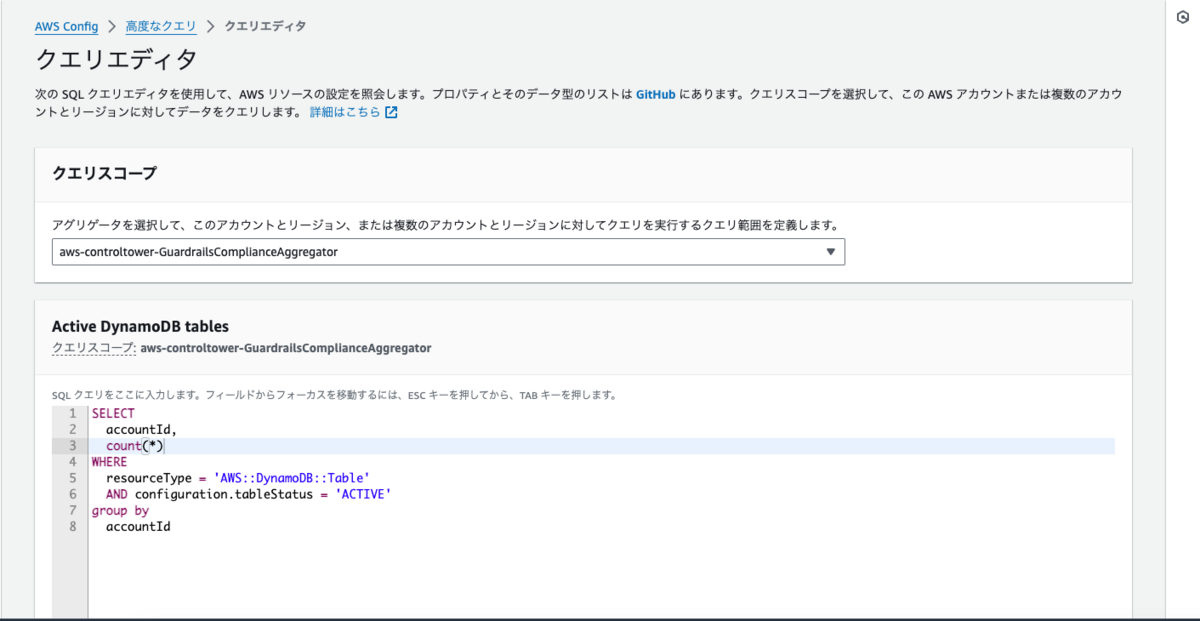Go to 高度なクエリ breadcrumb link

(x=161, y=26)
